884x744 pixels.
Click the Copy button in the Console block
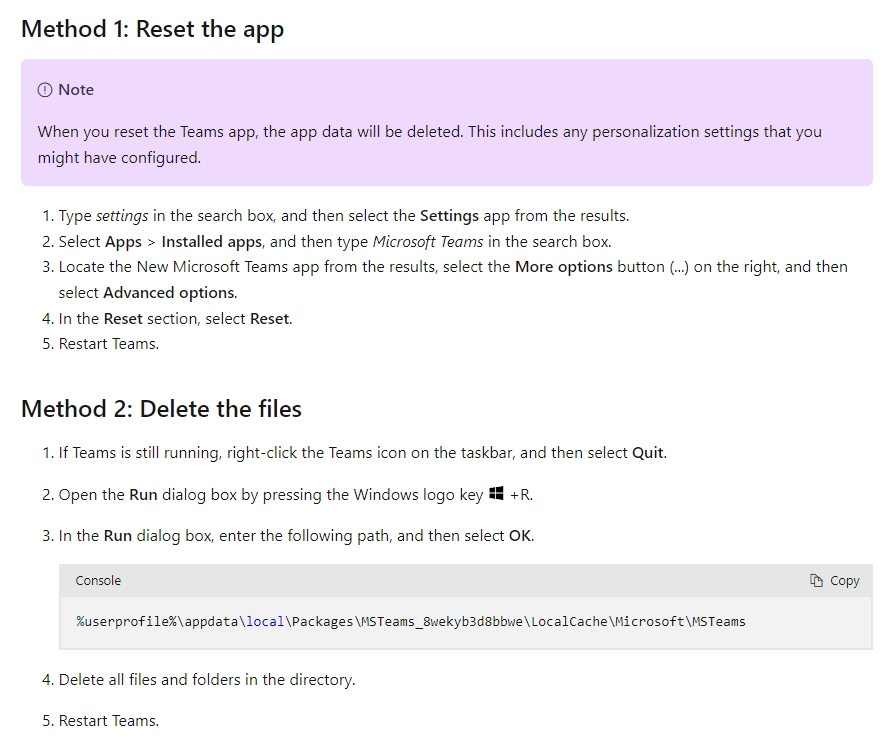(834, 581)
